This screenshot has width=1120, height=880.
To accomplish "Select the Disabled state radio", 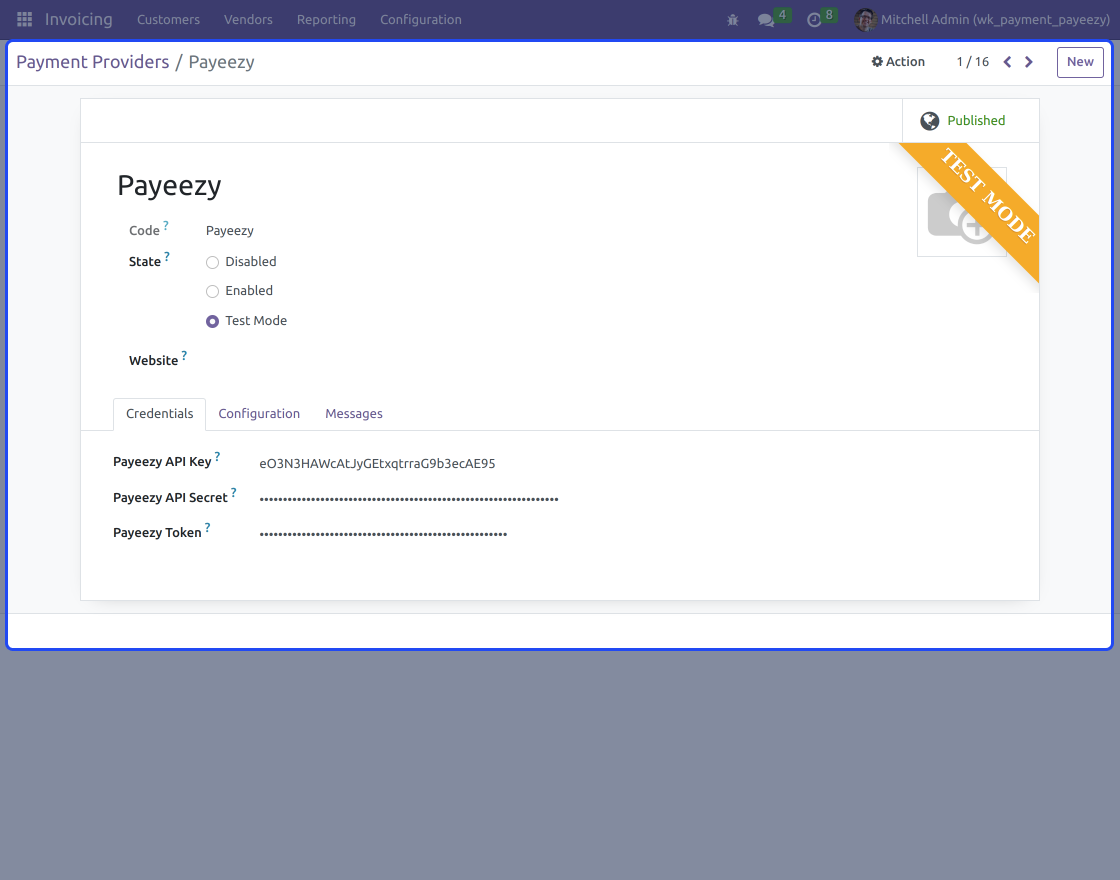I will (x=212, y=262).
